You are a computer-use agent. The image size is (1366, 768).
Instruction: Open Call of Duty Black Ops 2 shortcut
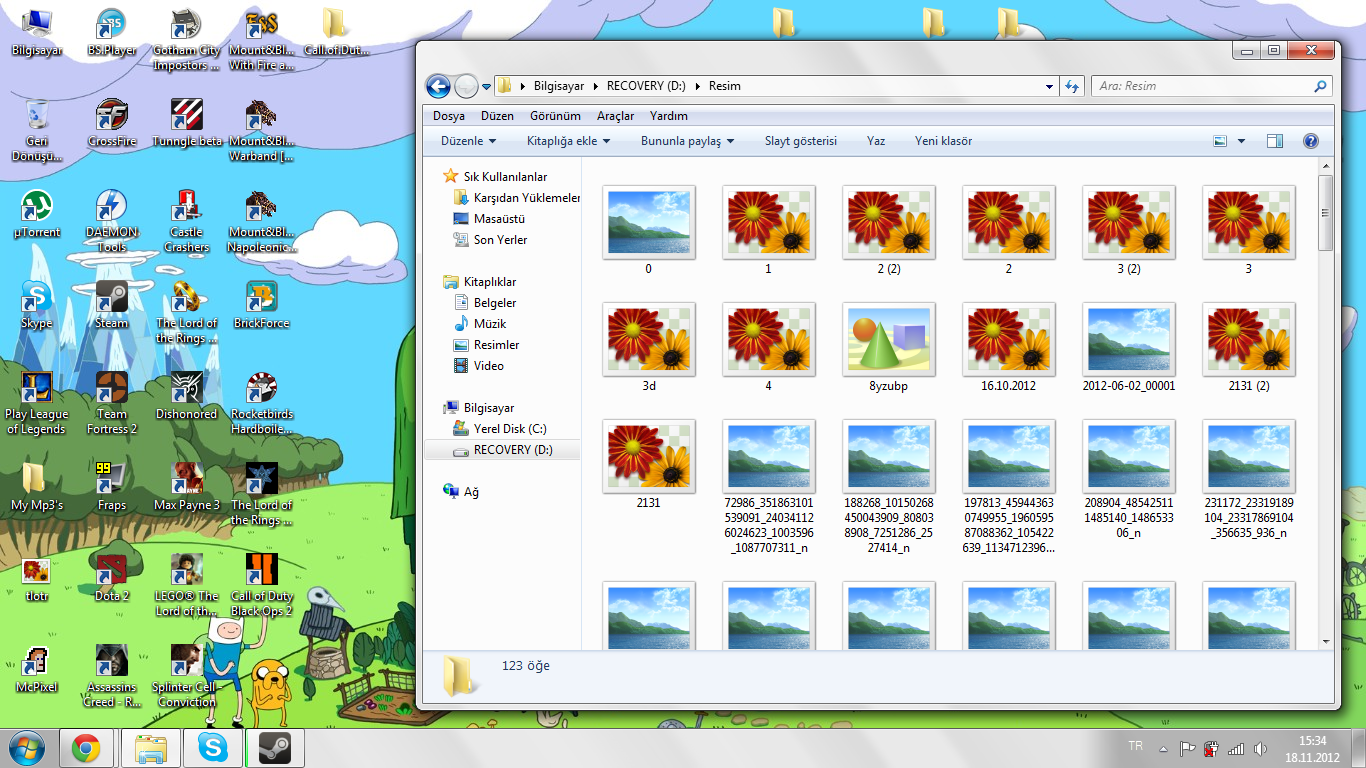[262, 586]
